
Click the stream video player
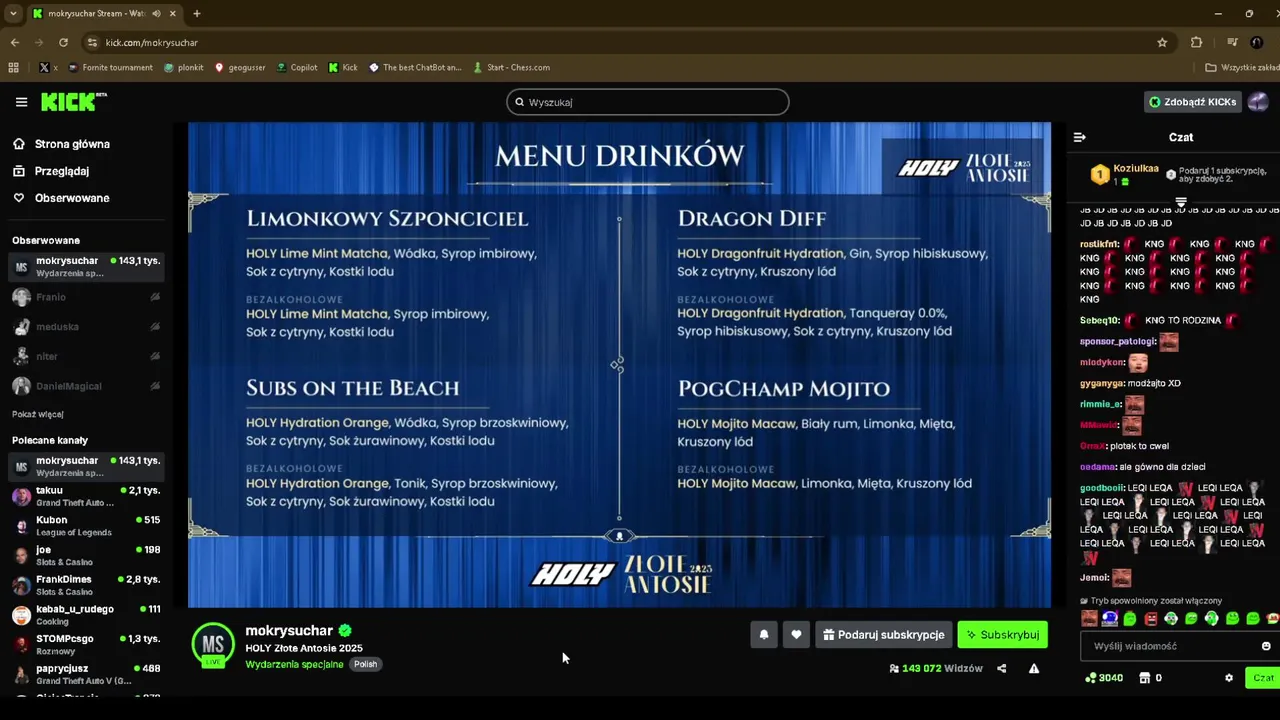(x=619, y=365)
